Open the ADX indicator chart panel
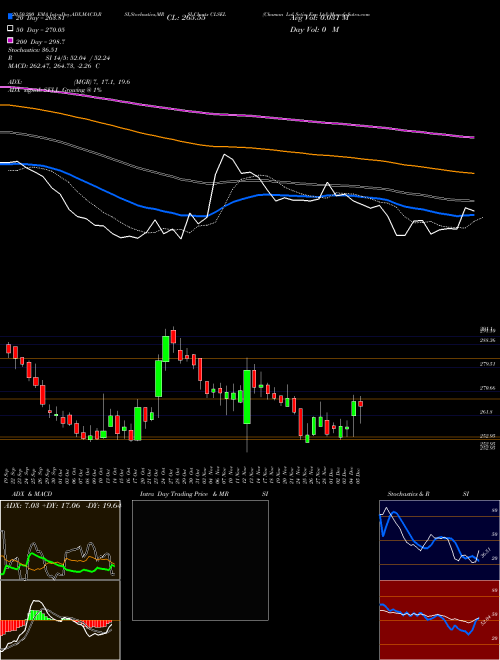 point(60,540)
